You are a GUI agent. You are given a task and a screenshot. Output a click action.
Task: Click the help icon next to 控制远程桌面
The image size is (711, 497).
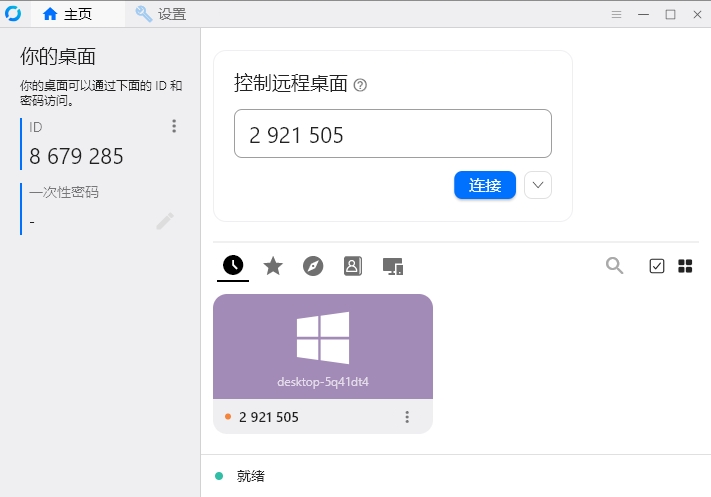(x=360, y=85)
